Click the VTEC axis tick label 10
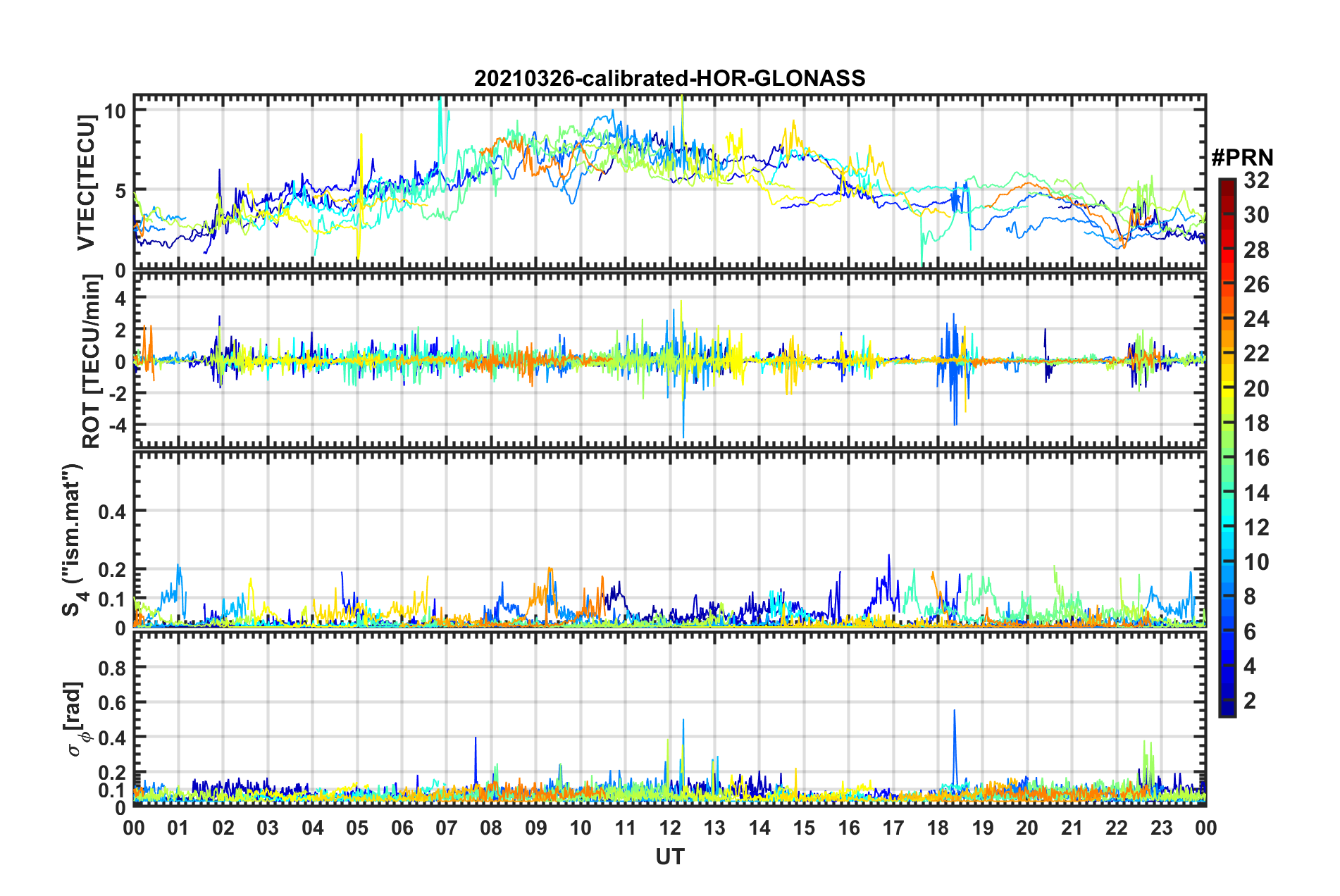This screenshot has width=1340, height=896. point(115,111)
